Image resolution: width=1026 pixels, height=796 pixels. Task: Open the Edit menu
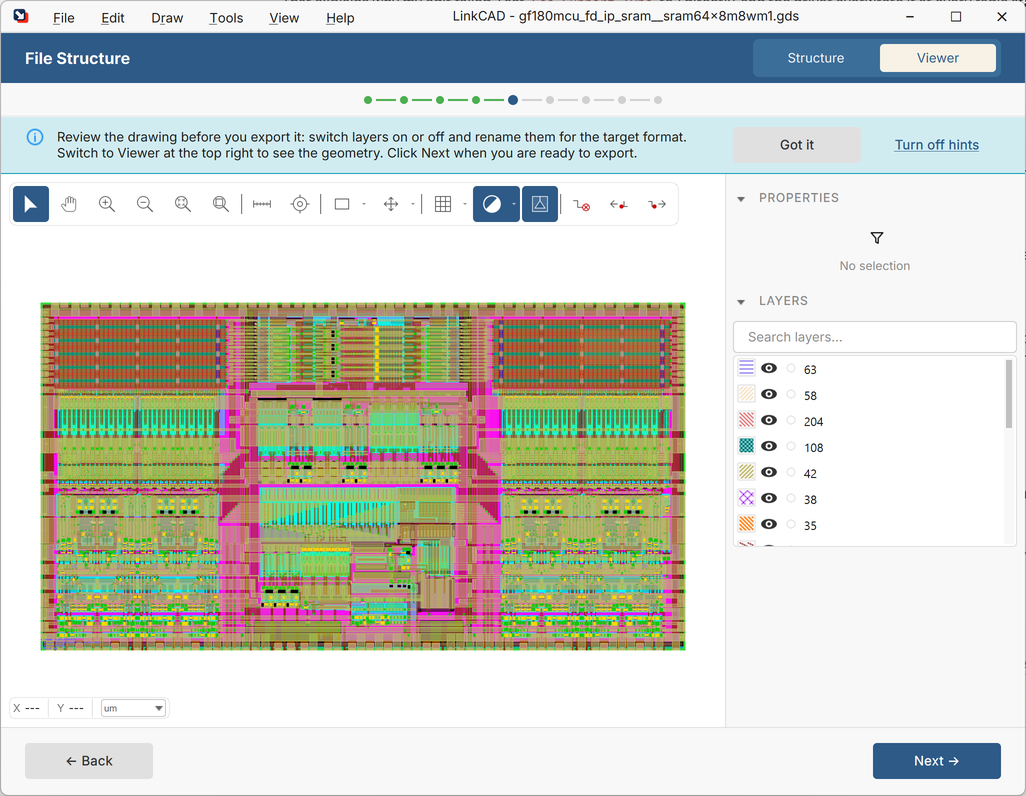pos(113,18)
